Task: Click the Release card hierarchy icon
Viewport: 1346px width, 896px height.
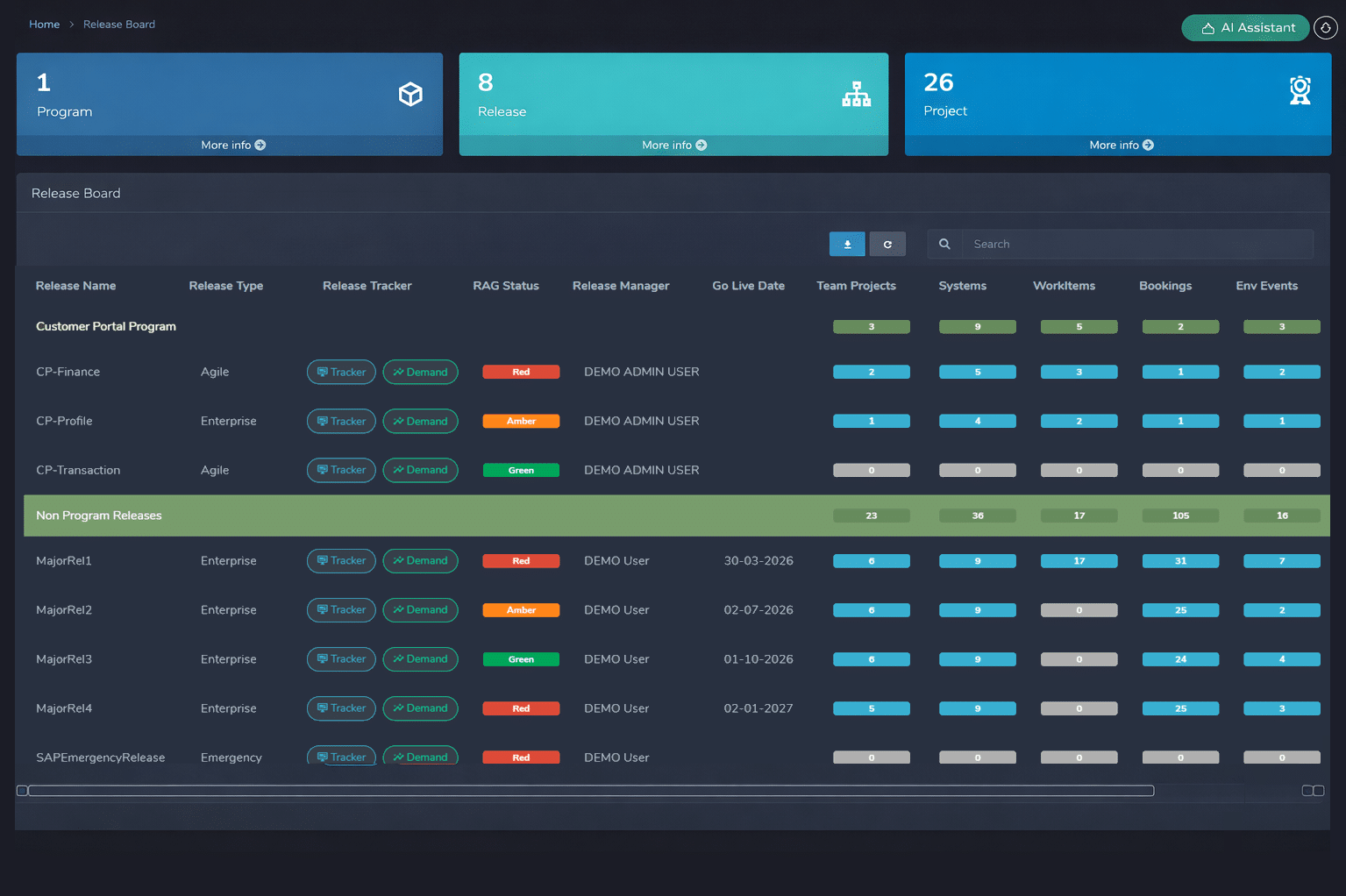Action: click(856, 94)
